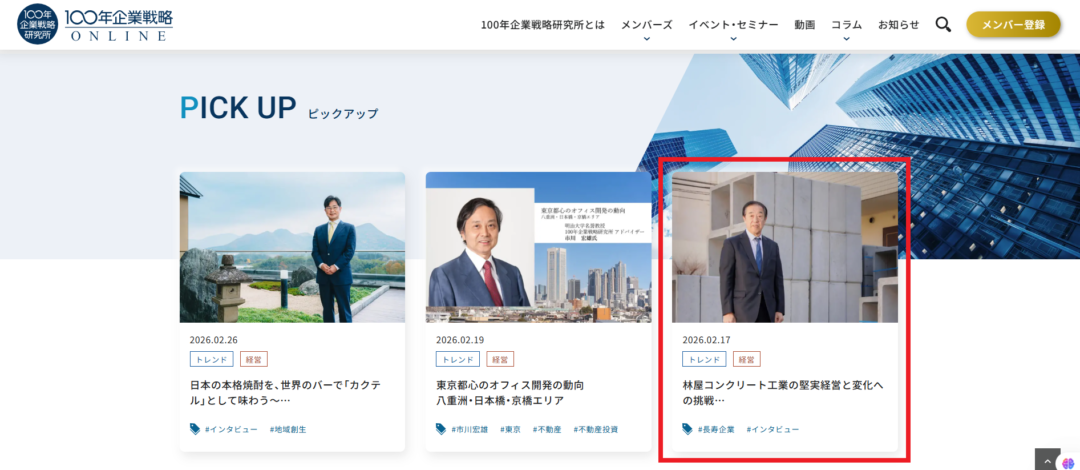Select the #地域創生 hashtag link
This screenshot has width=1080, height=470.
287,429
